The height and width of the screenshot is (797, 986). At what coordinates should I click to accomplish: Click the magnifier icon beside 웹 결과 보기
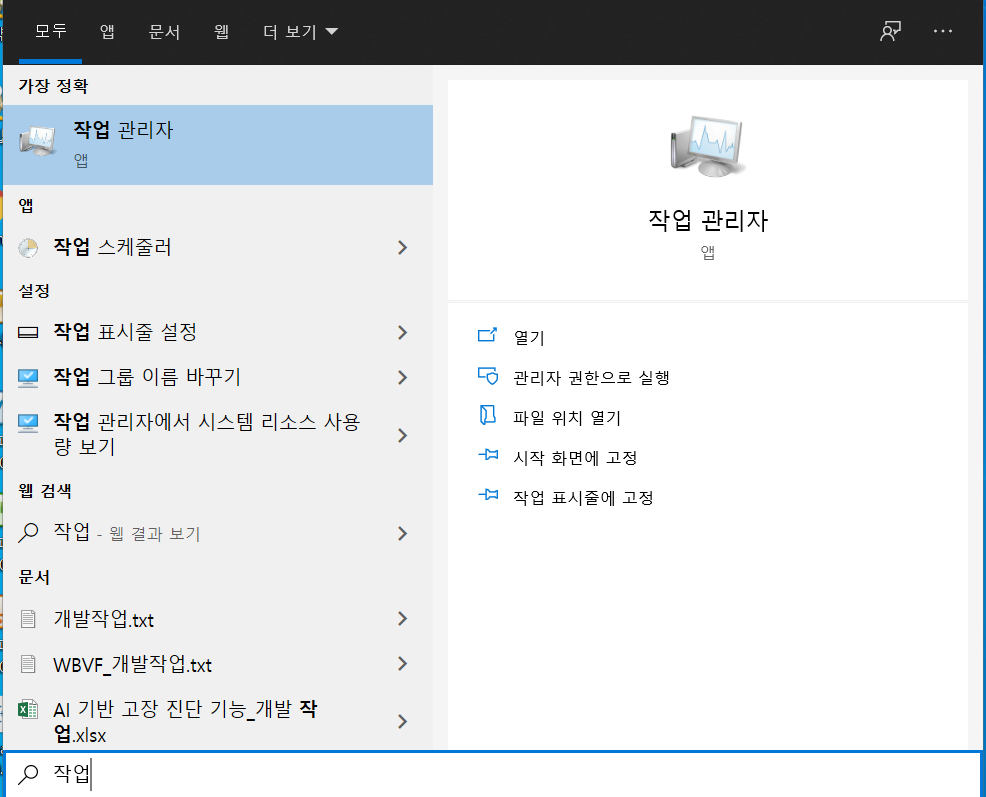(28, 533)
